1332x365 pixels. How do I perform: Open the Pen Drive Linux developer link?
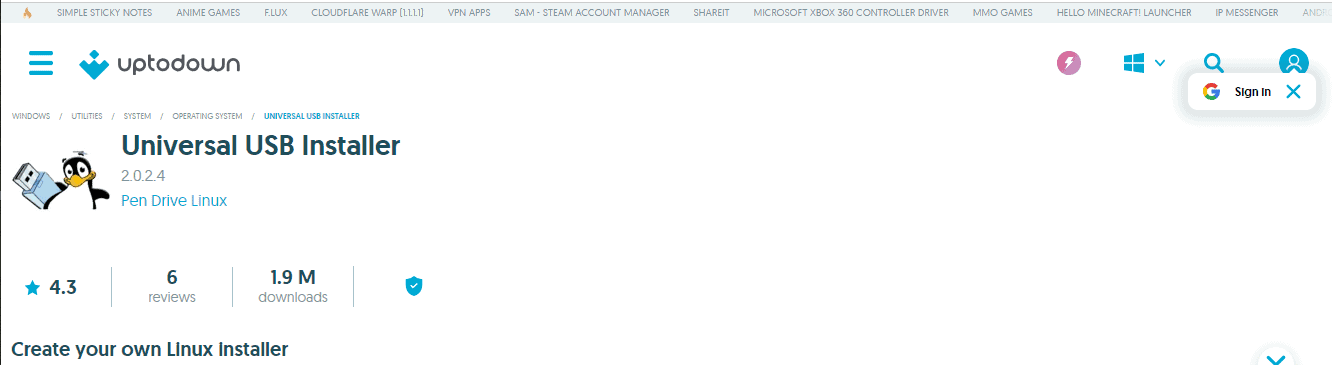(x=174, y=200)
